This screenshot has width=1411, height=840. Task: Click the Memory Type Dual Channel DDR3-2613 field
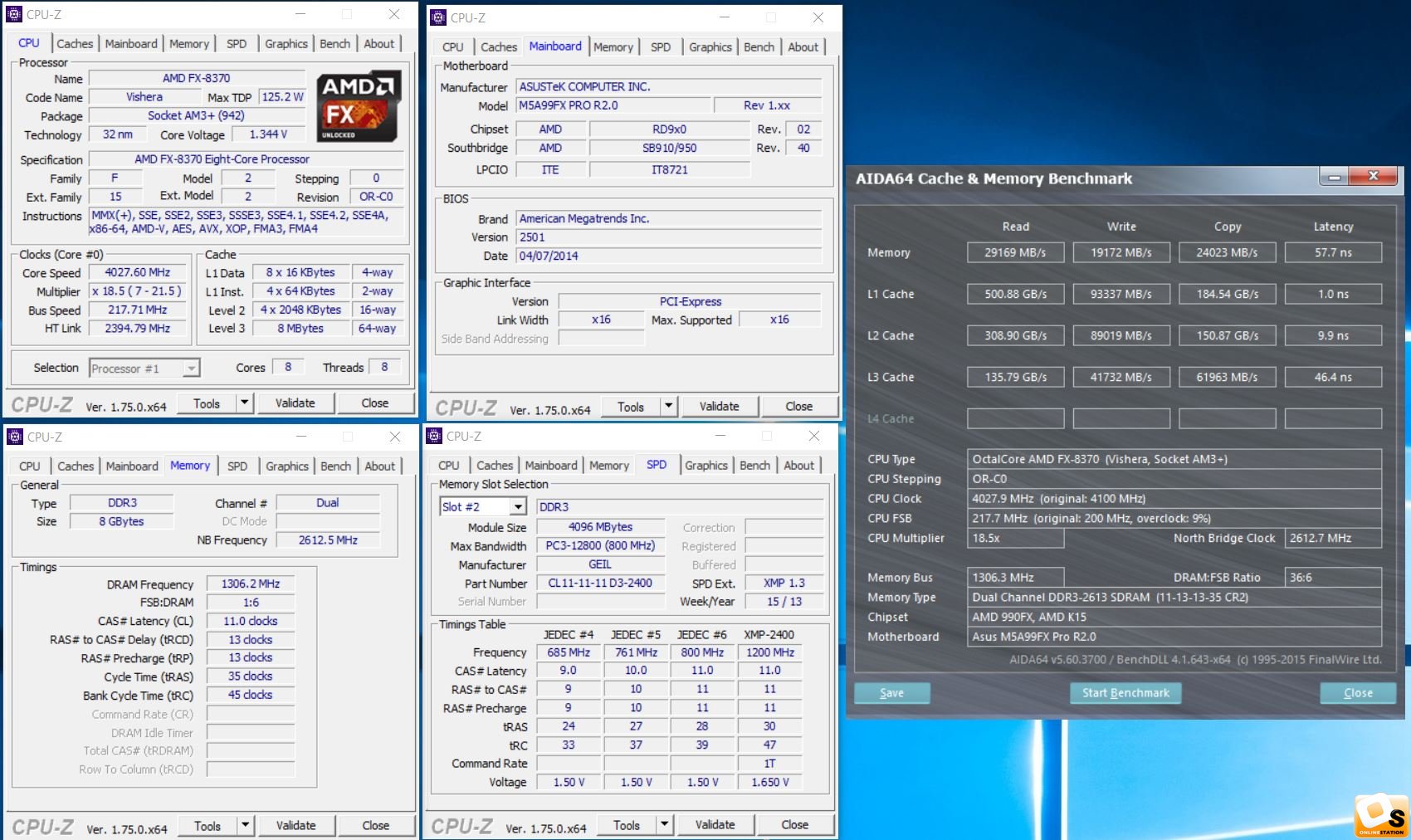click(x=1174, y=597)
